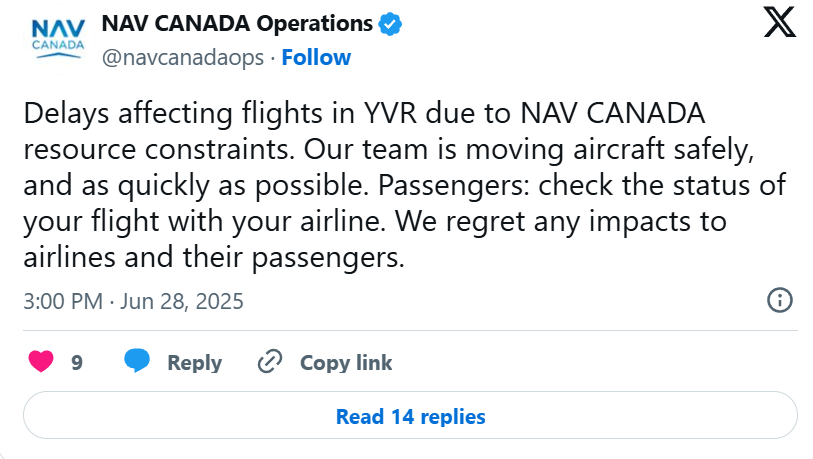Open the NAV CANADA Operations profile name

coord(237,24)
